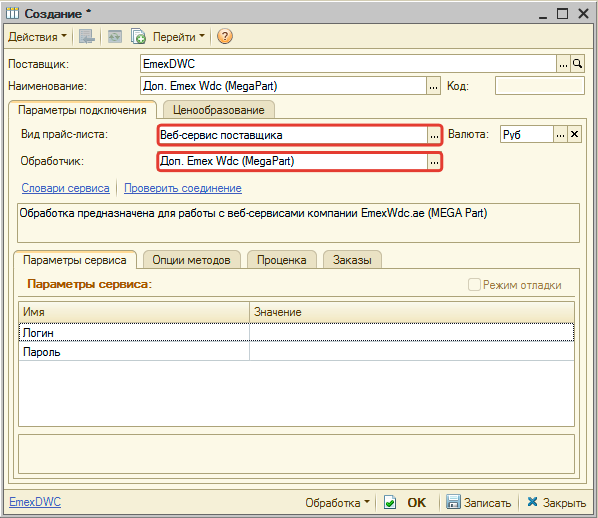Image resolution: width=598 pixels, height=518 pixels.
Task: Select the Проценка tab
Action: [x=281, y=260]
